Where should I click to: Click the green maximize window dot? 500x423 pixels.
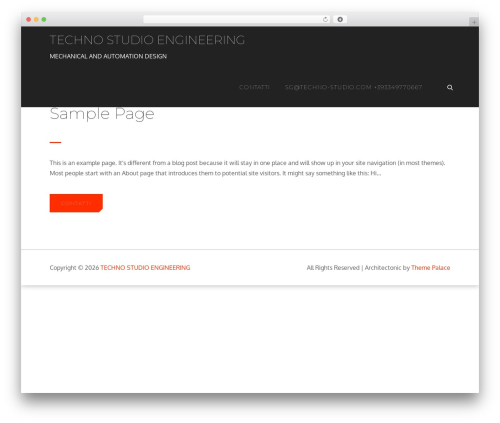click(x=44, y=19)
